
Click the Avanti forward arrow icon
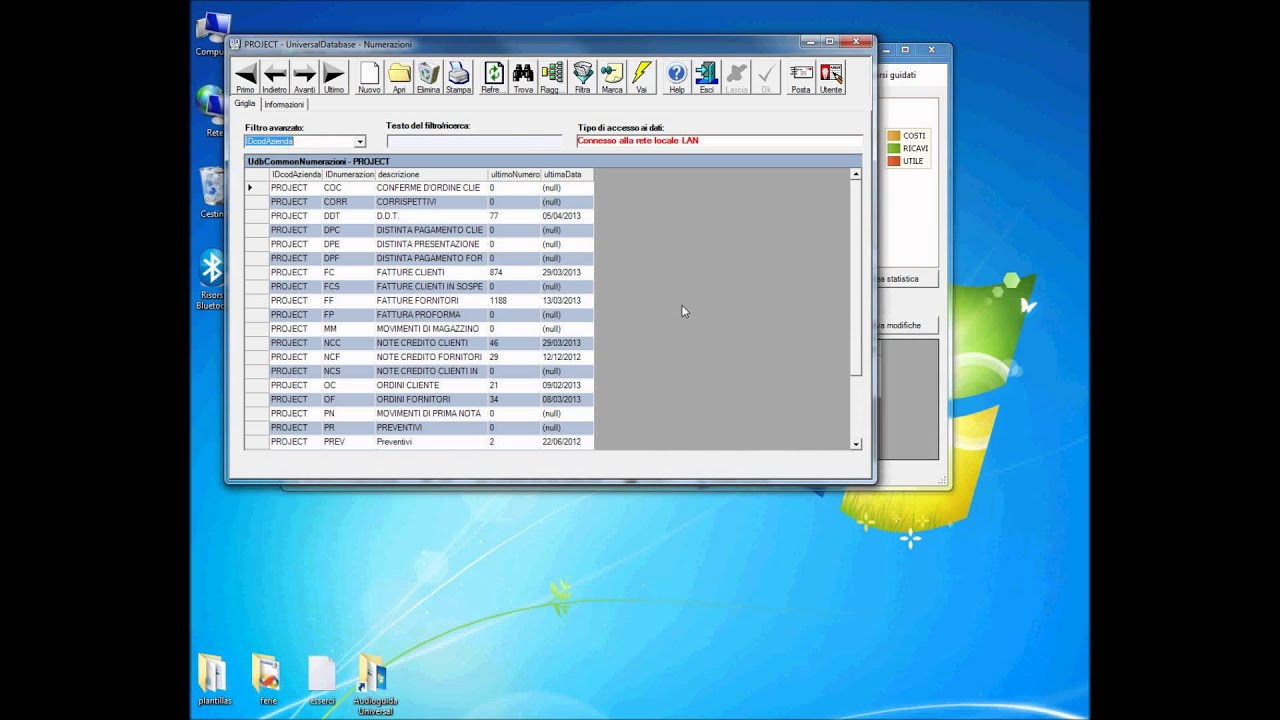304,78
